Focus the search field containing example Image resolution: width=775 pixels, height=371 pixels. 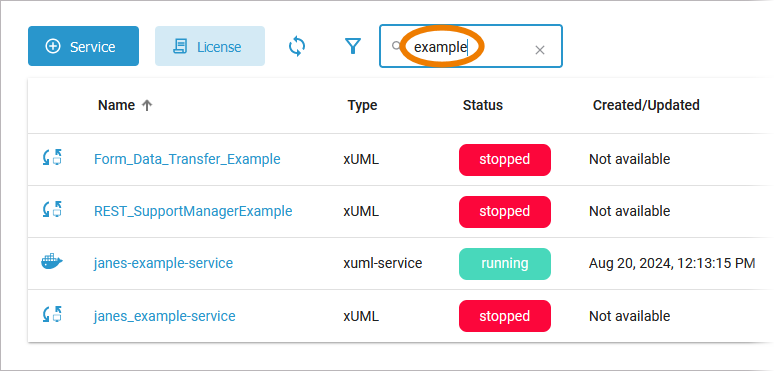(x=471, y=46)
